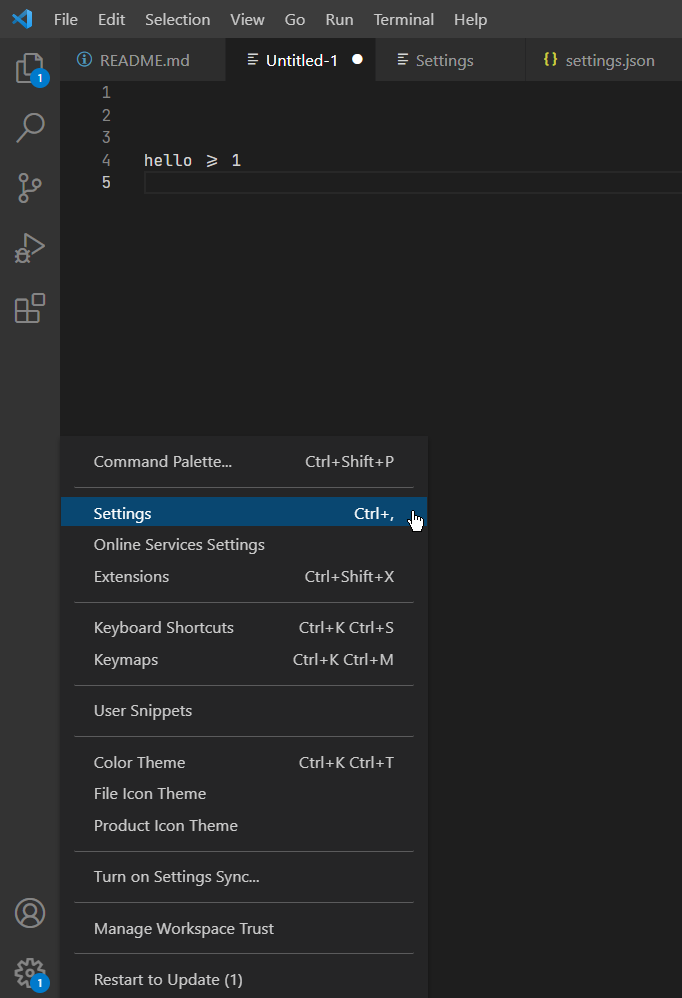Viewport: 682px width, 998px height.
Task: Click the VS Code logo icon
Action: pyautogui.click(x=22, y=19)
